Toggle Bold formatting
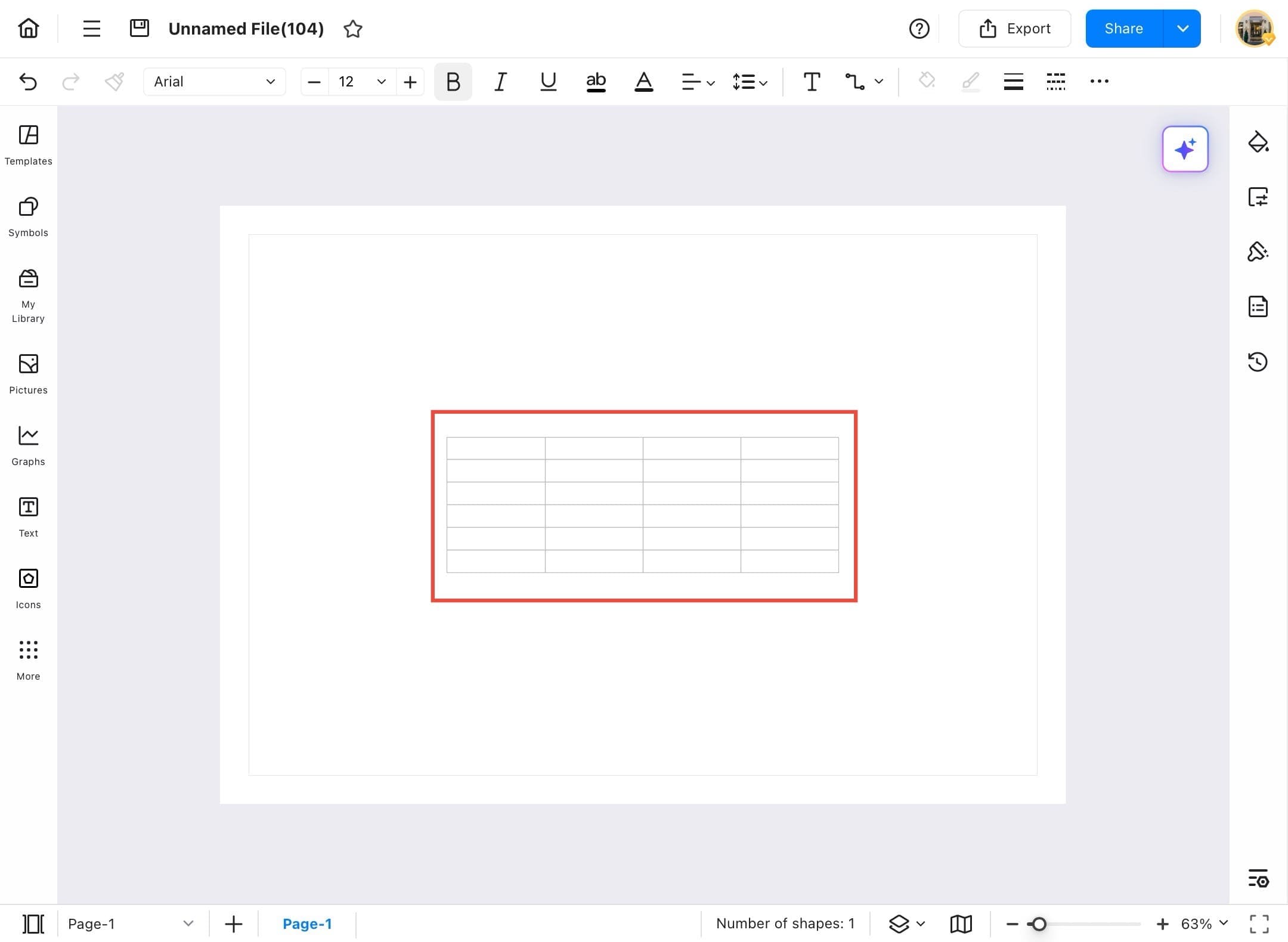 point(453,82)
